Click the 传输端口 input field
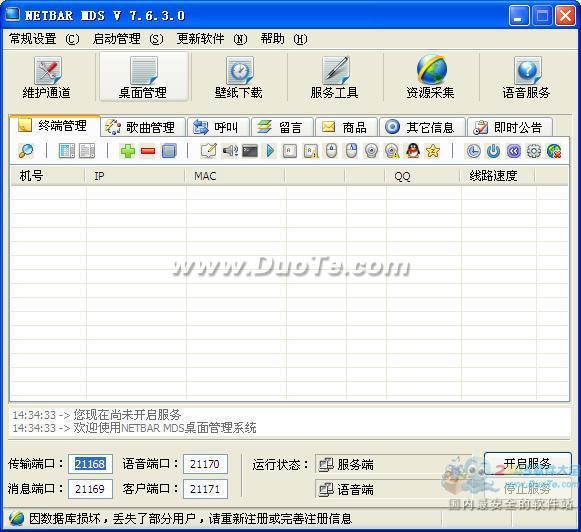This screenshot has width=581, height=532. pyautogui.click(x=90, y=464)
